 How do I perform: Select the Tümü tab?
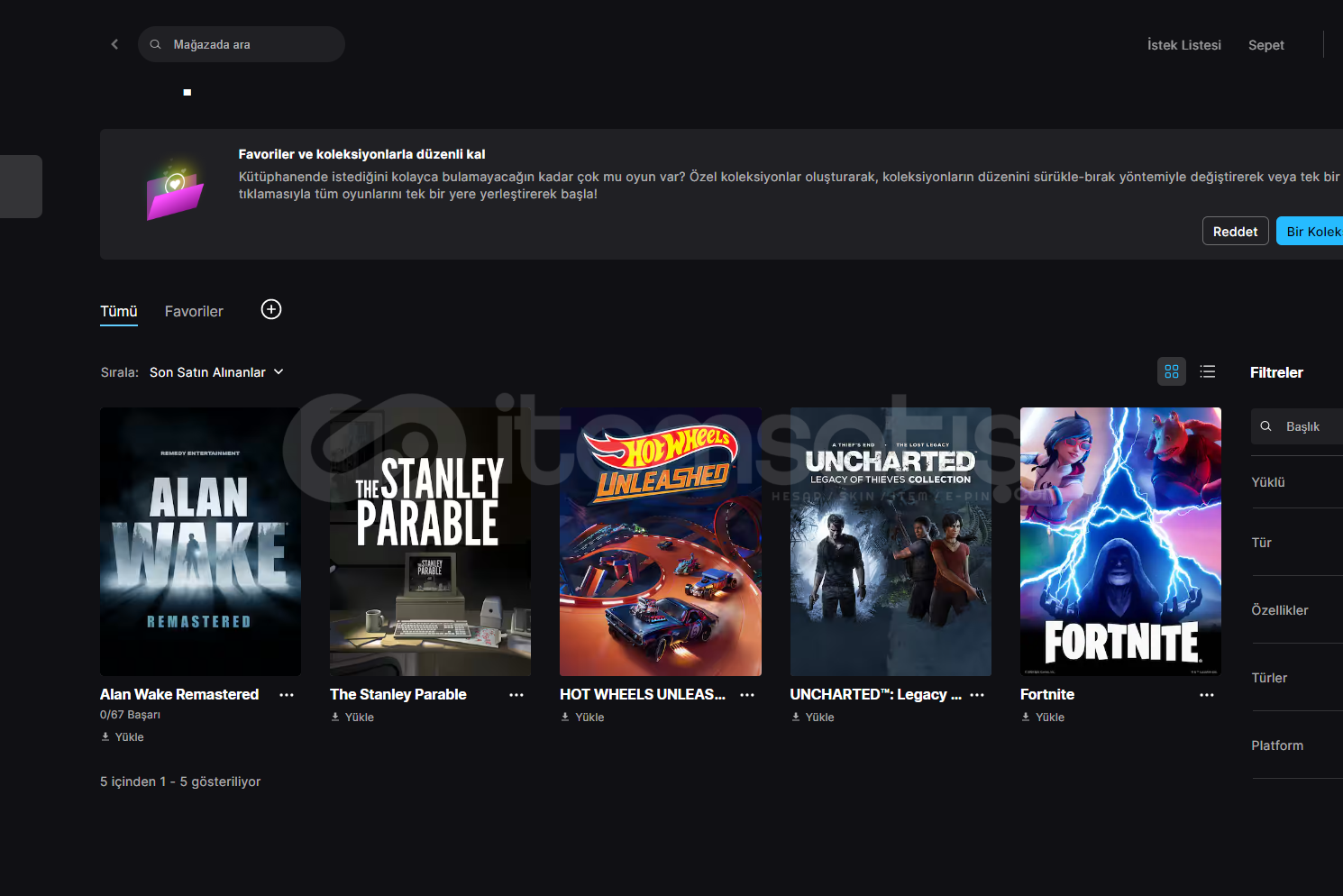[x=119, y=311]
